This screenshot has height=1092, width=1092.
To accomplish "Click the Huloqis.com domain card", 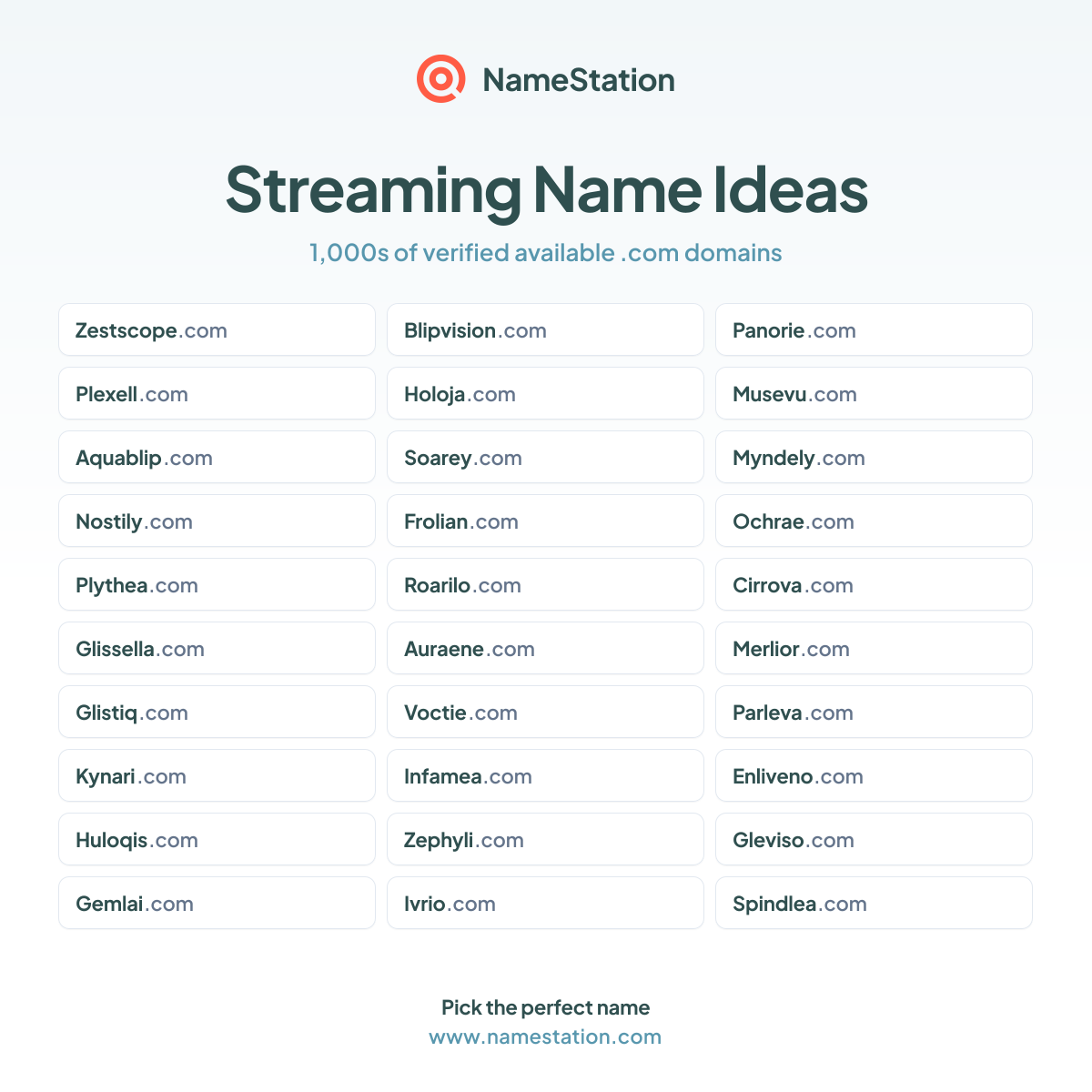I will coord(217,839).
